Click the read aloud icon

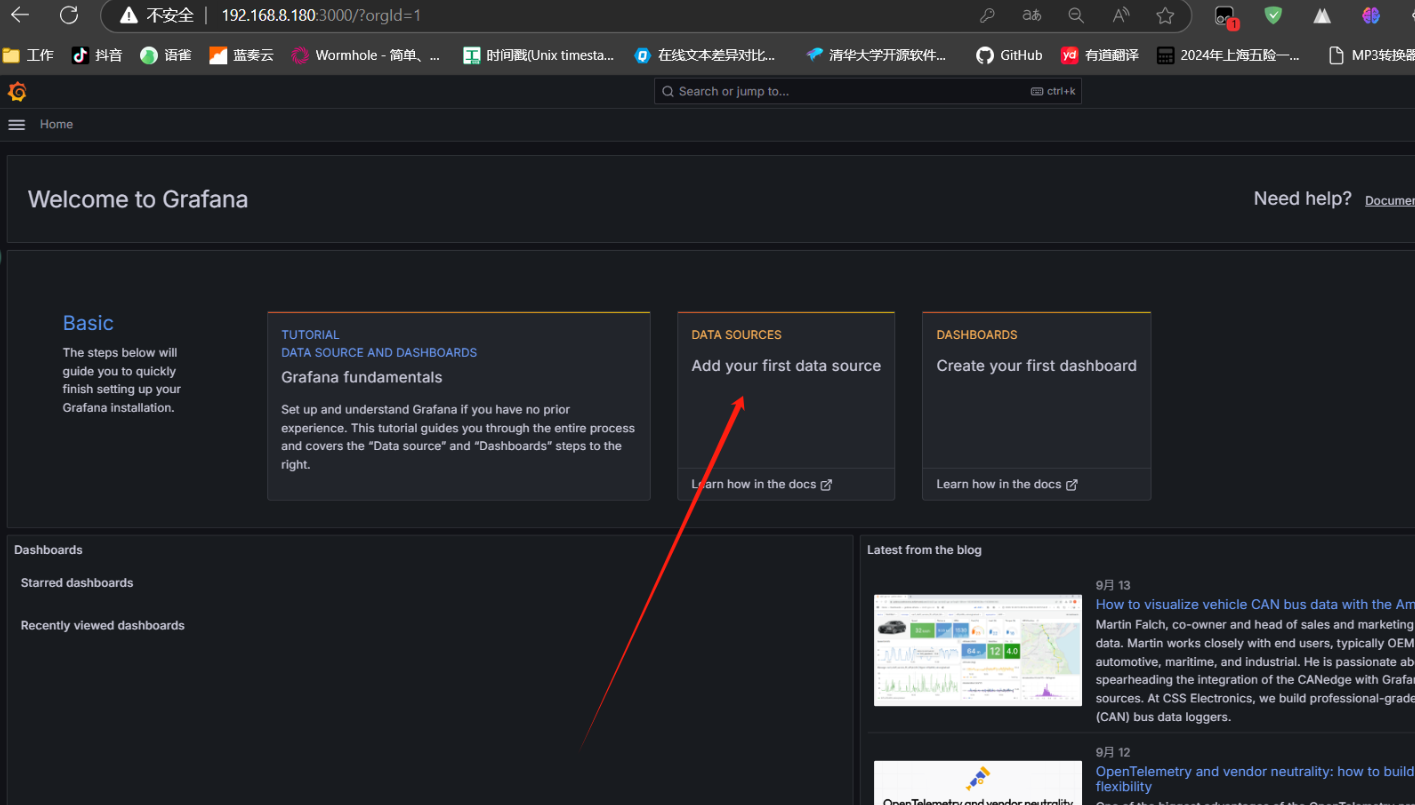[1121, 15]
